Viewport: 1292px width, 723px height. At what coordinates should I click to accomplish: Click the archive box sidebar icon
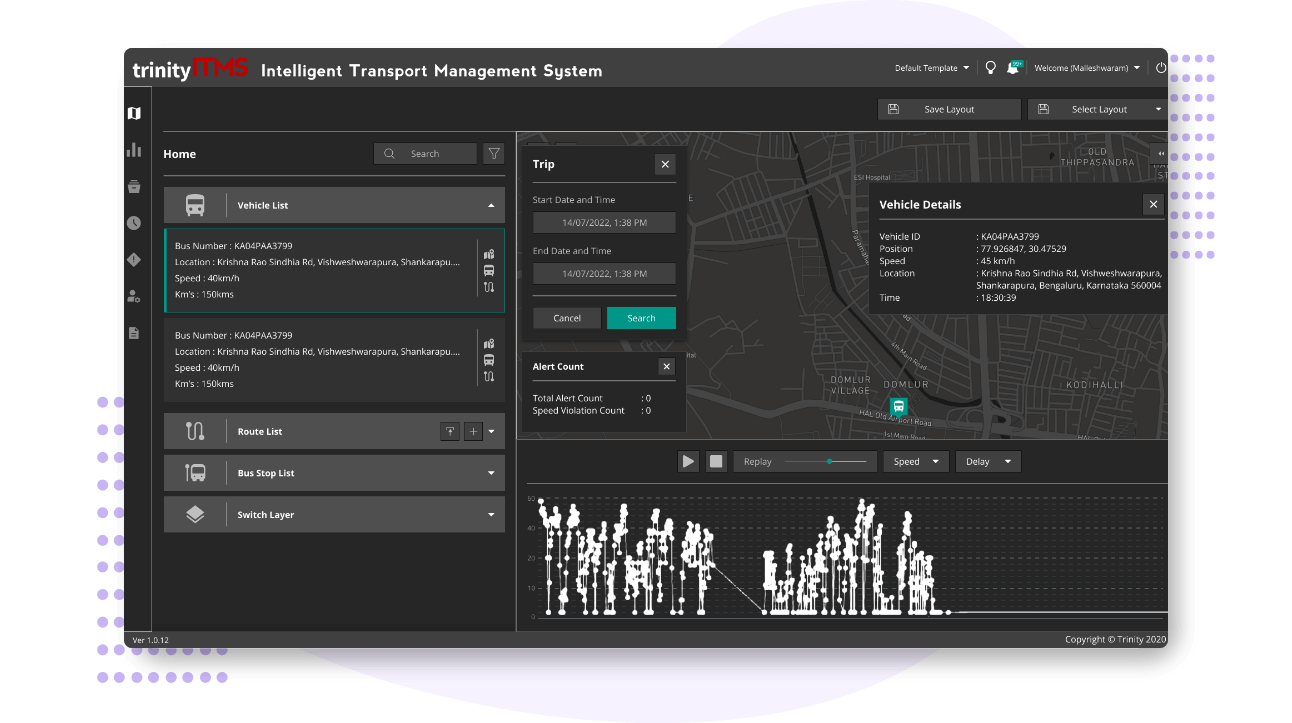[134, 186]
